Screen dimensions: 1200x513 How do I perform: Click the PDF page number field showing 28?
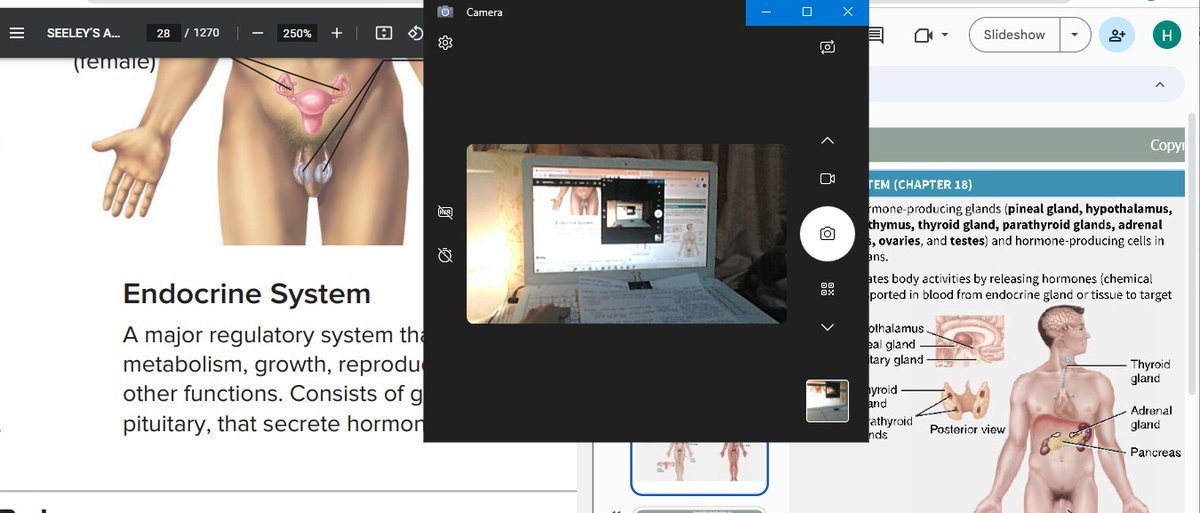pos(163,33)
